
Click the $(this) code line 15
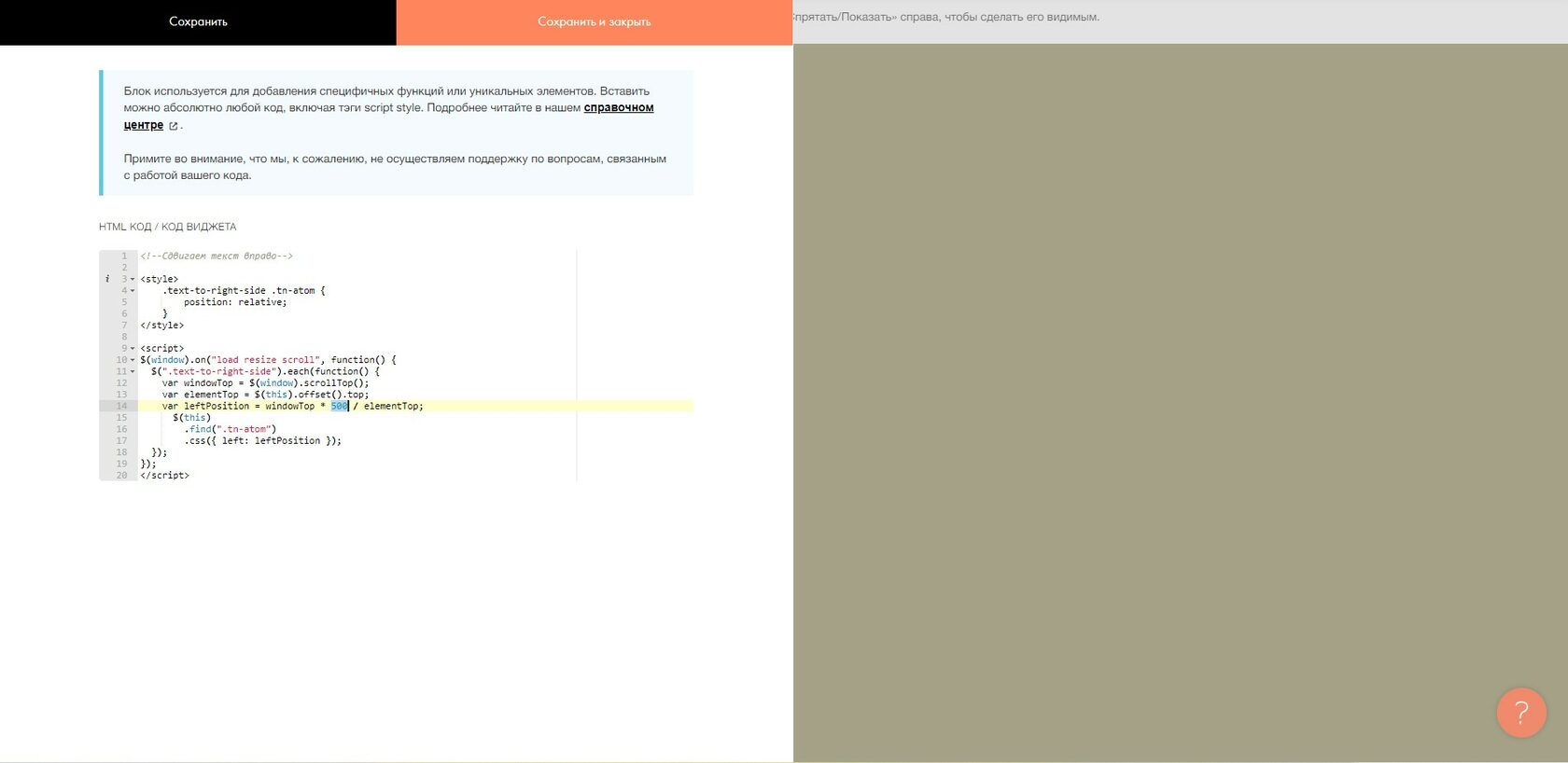(192, 418)
